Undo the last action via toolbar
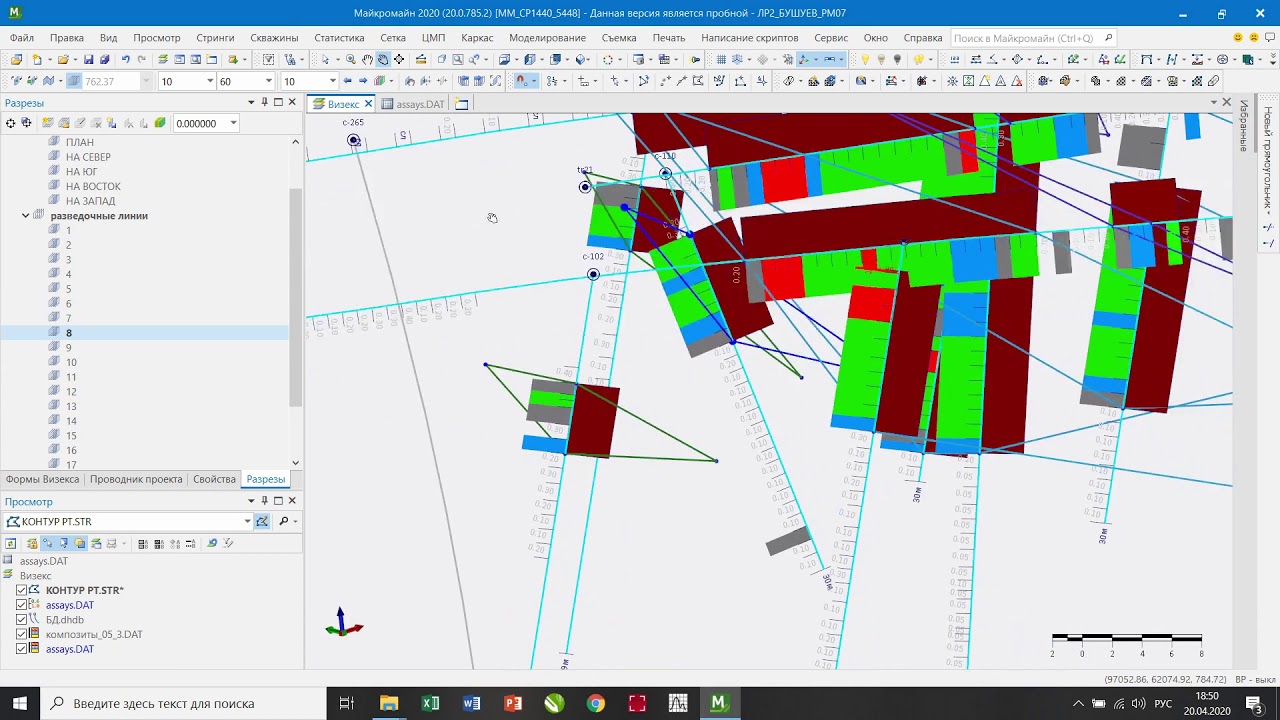The image size is (1280, 720). (125, 60)
